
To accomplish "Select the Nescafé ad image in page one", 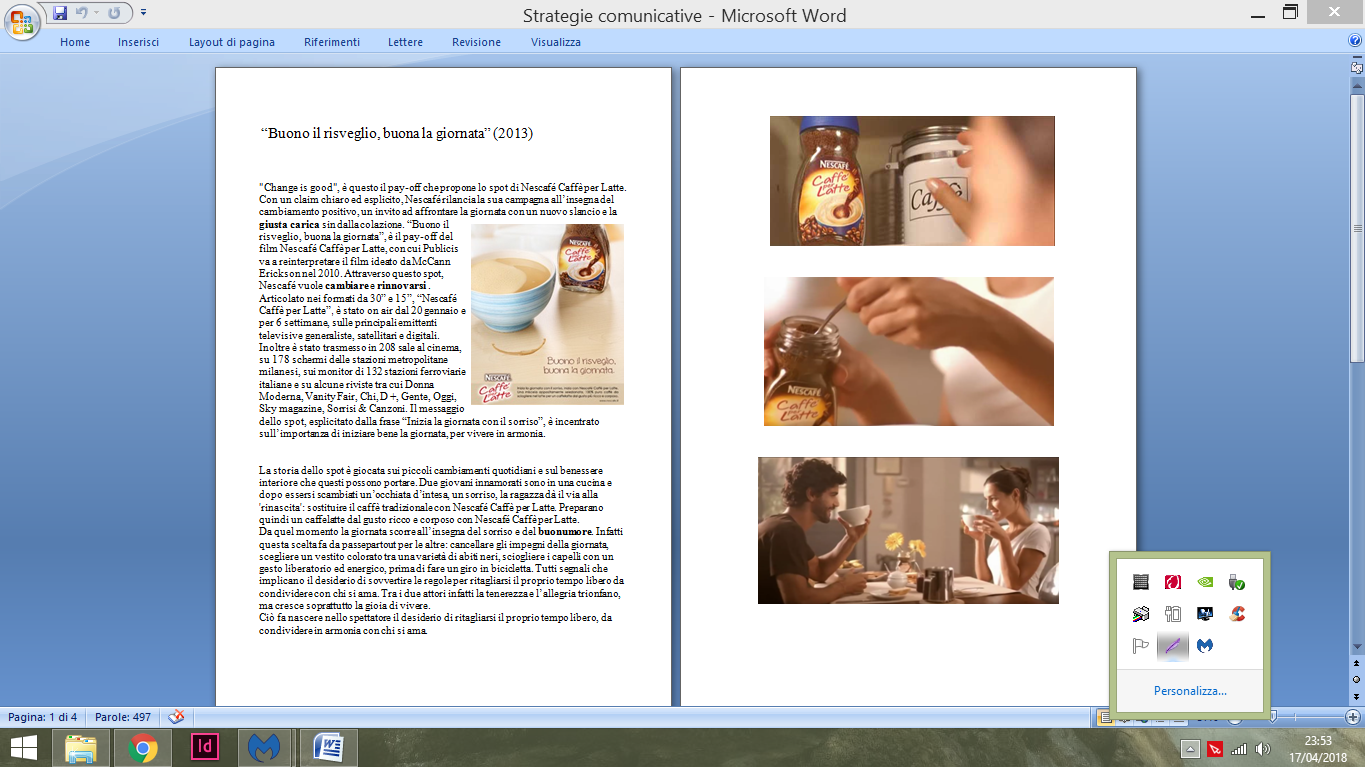I will point(547,314).
